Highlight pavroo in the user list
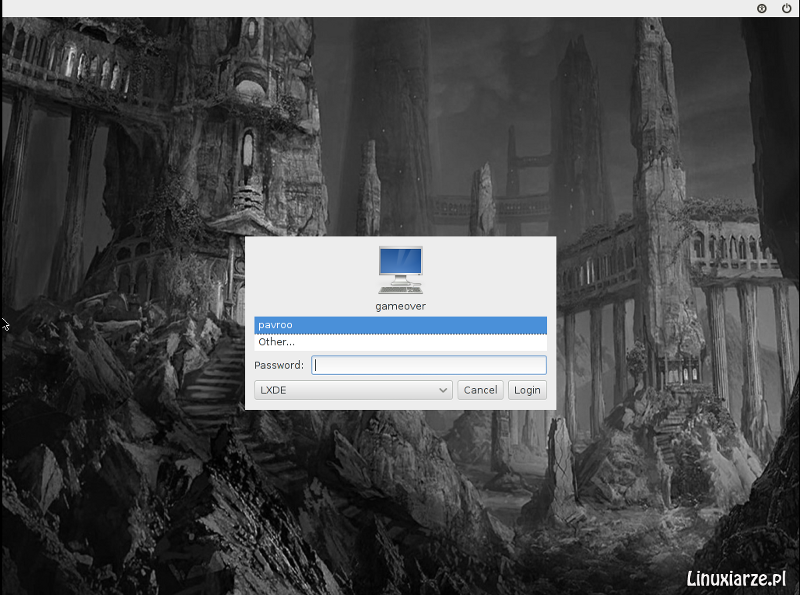Screen dimensions: 800x595 point(400,325)
